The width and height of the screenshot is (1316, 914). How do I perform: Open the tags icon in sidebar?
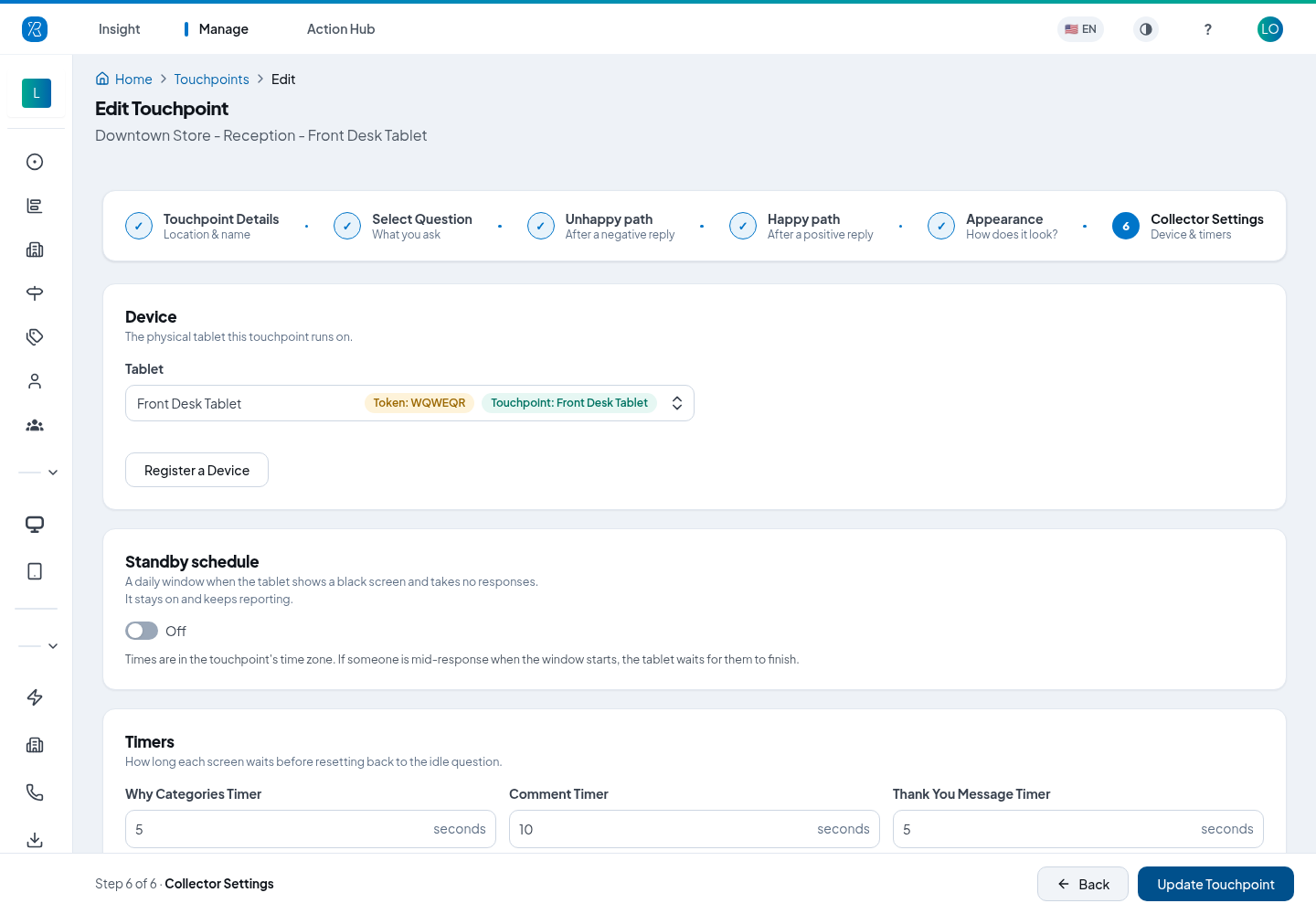click(35, 337)
